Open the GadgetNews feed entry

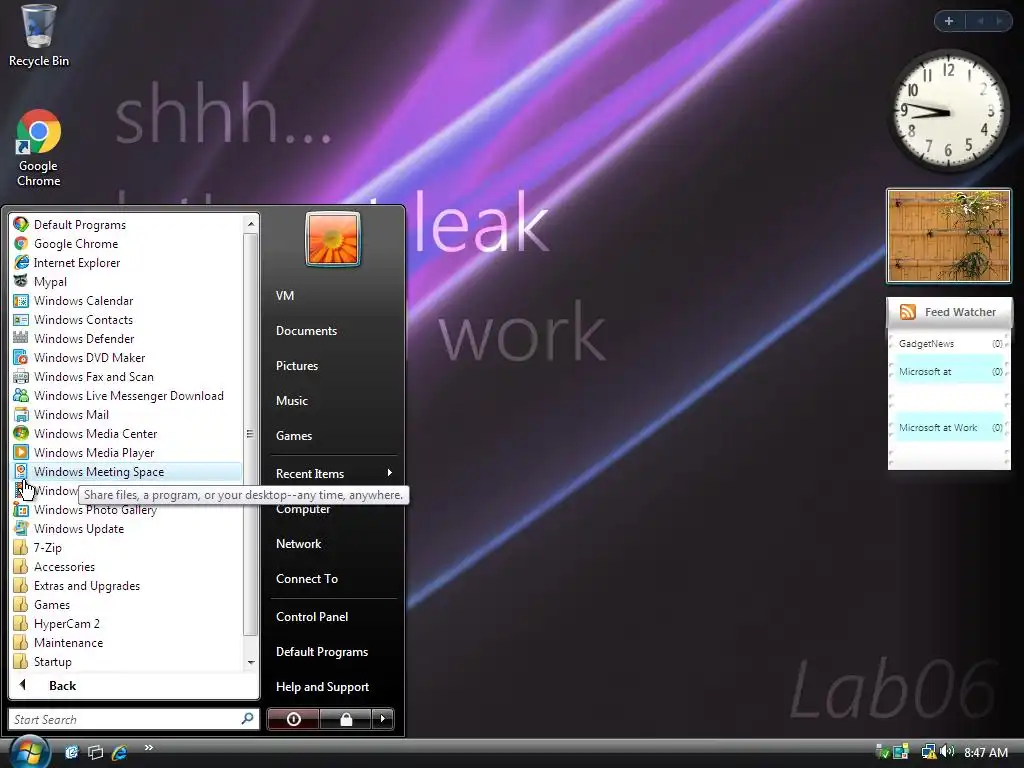pos(949,344)
